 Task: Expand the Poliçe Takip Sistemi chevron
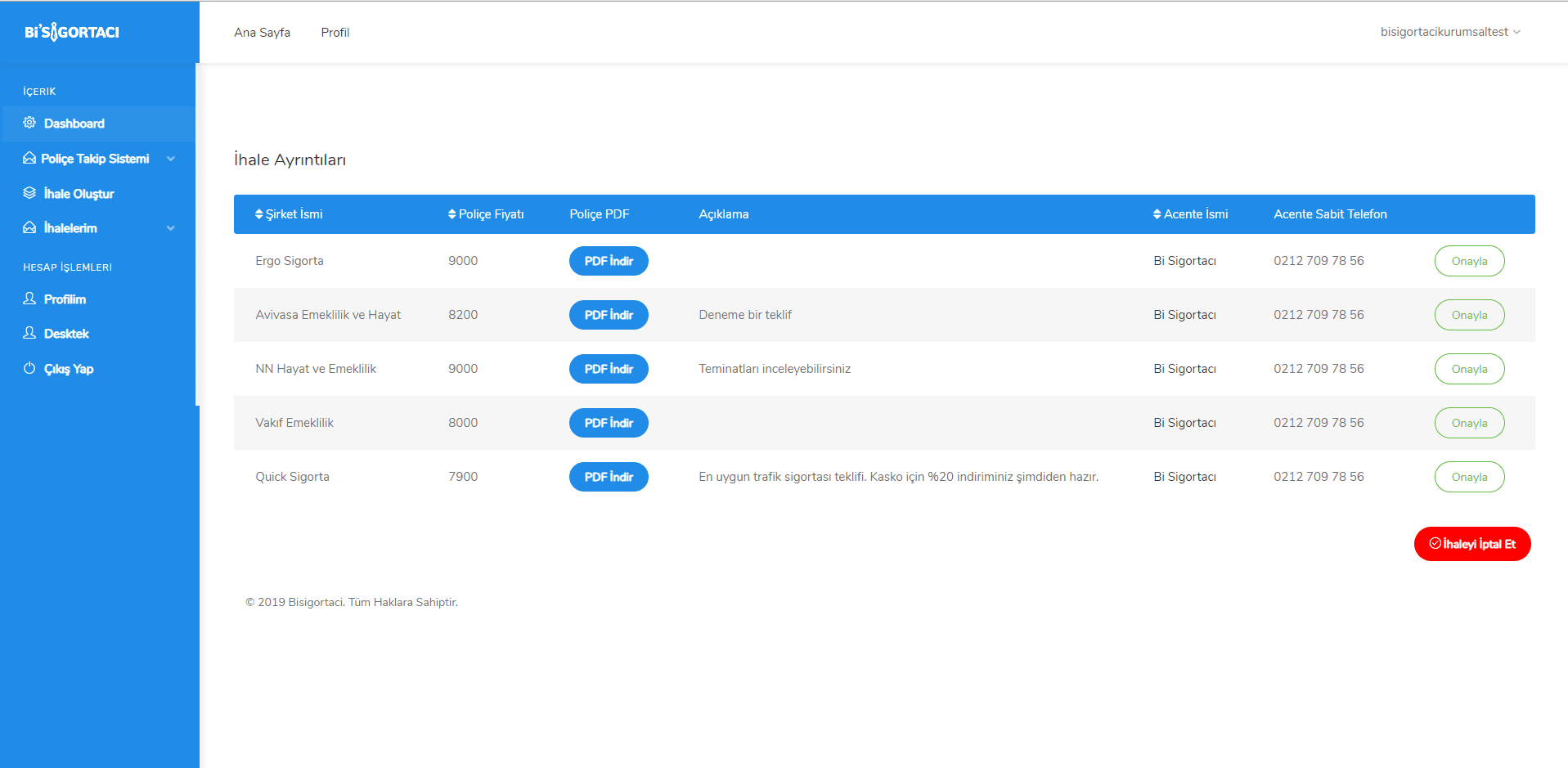coord(171,159)
